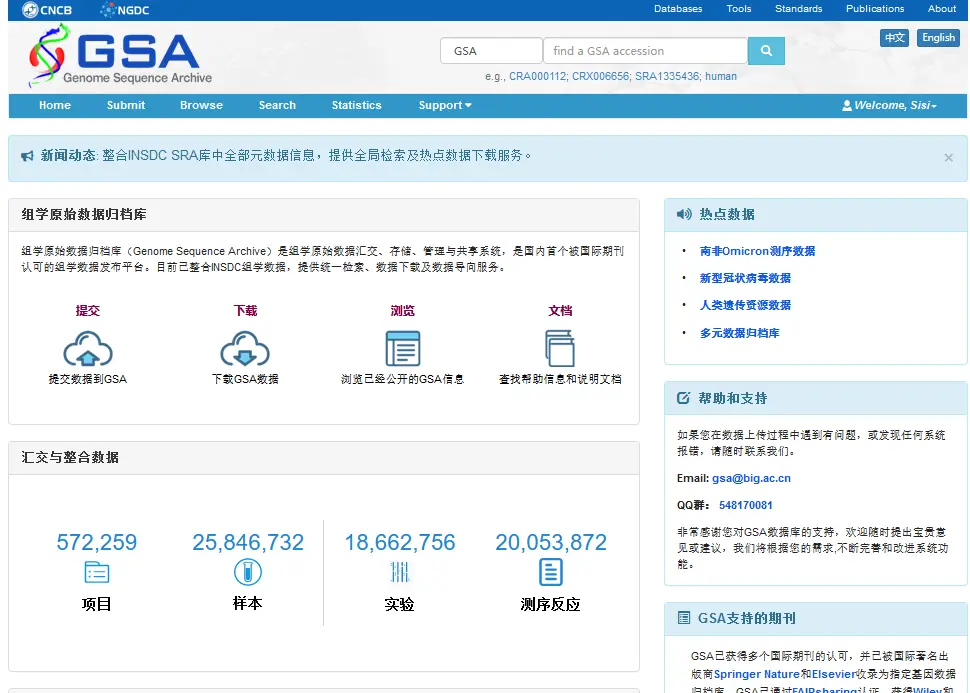Click the documentation books icon
The image size is (970, 693).
coord(560,350)
